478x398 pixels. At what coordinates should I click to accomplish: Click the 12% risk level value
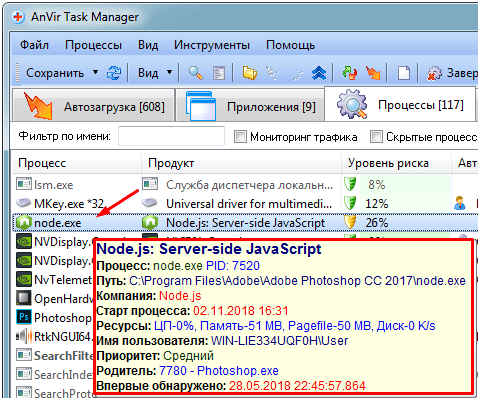click(x=377, y=203)
